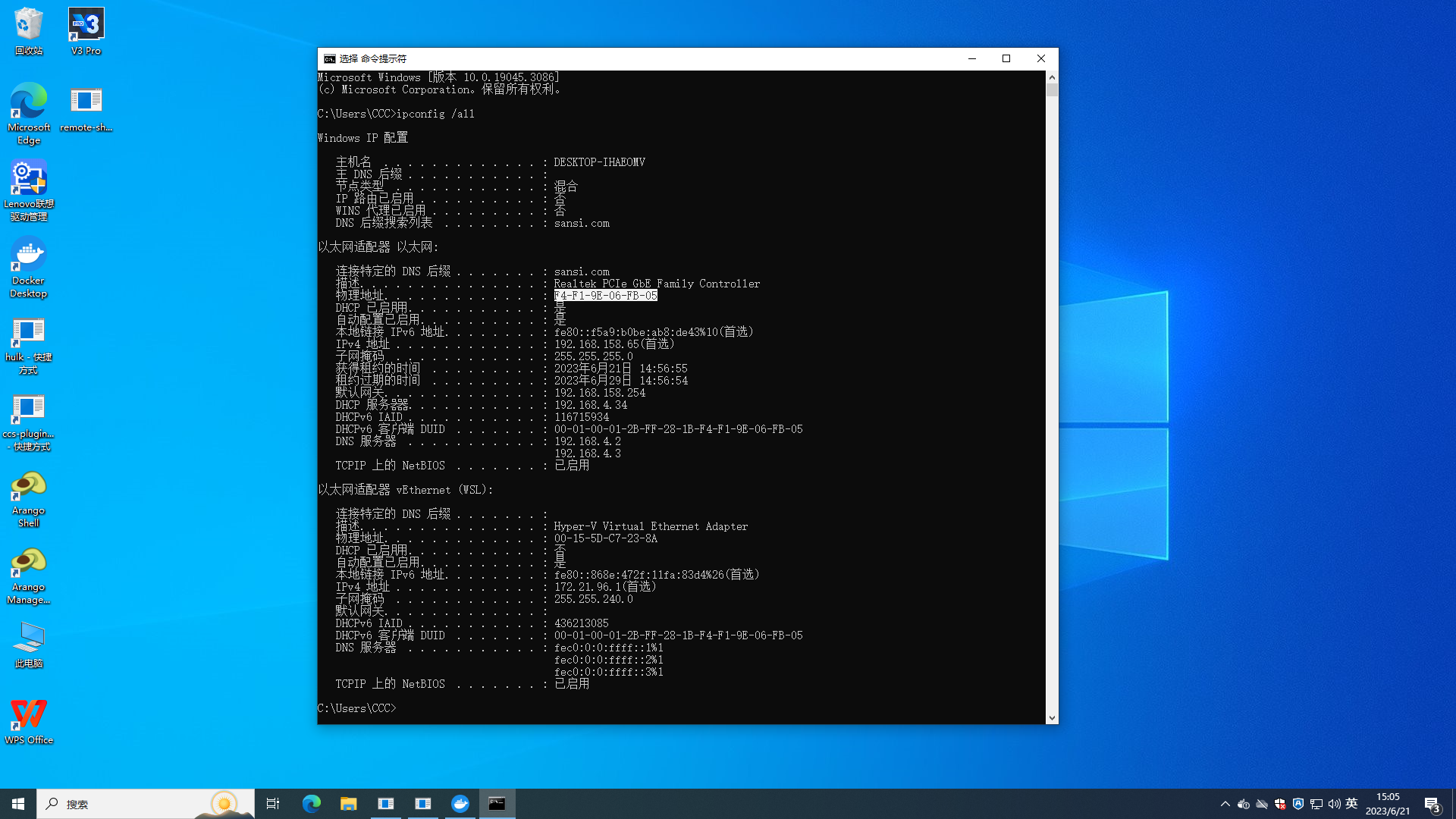Click the hostname DESKTOP-IHAEOMV text
Screen dimensions: 1456x819
point(600,162)
